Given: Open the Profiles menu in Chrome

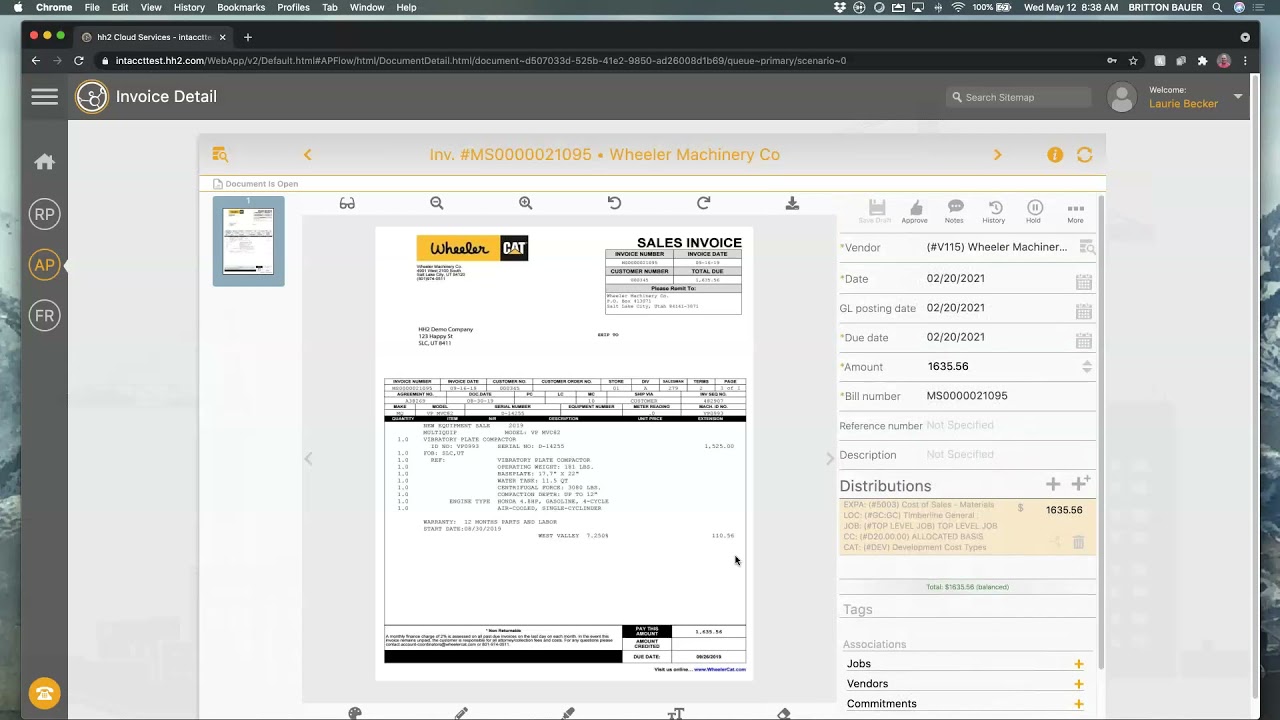Looking at the screenshot, I should 293,7.
